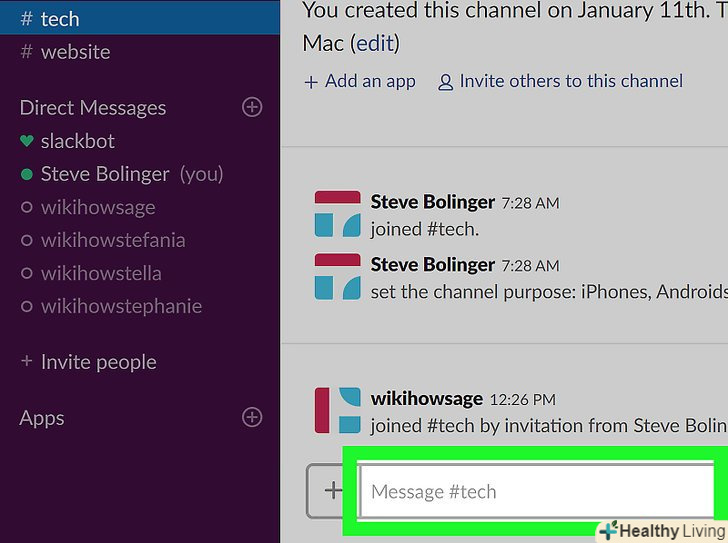Open wikihowstefania direct message
The width and height of the screenshot is (728, 543).
tap(112, 240)
